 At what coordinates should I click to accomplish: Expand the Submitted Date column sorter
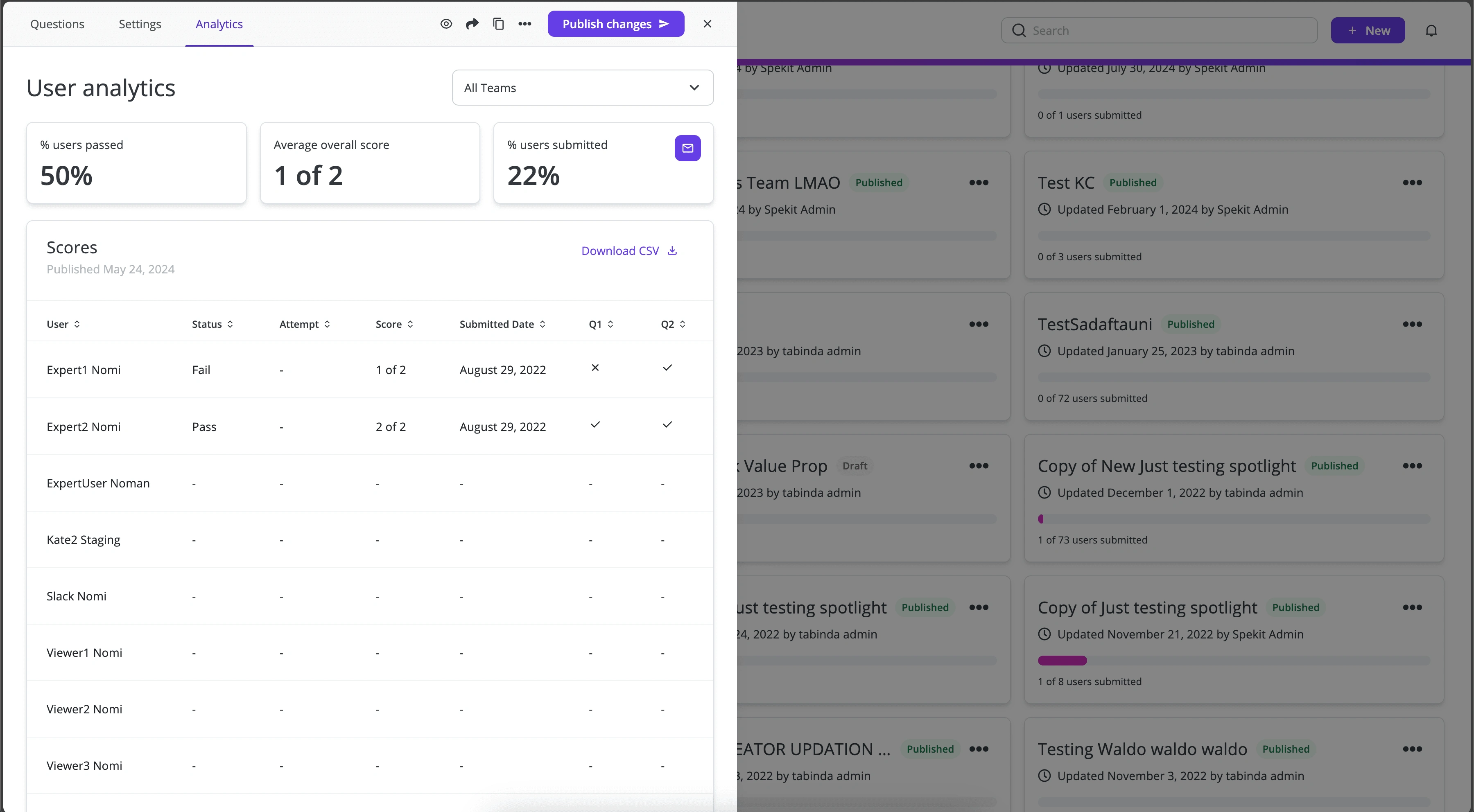click(544, 324)
